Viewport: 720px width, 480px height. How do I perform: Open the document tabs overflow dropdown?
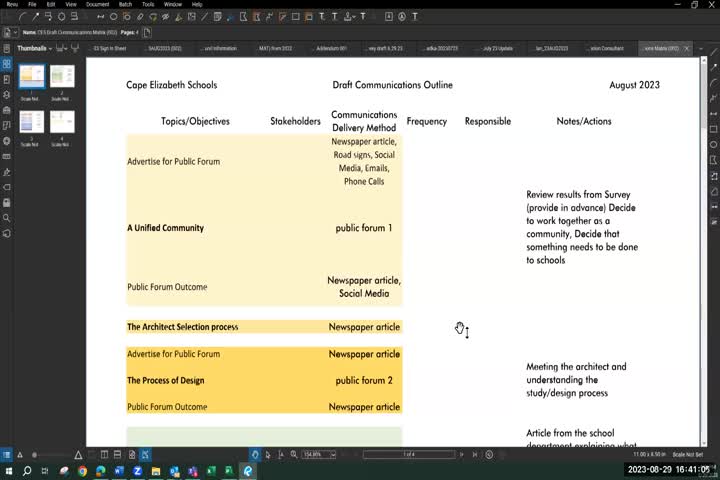(x=701, y=48)
